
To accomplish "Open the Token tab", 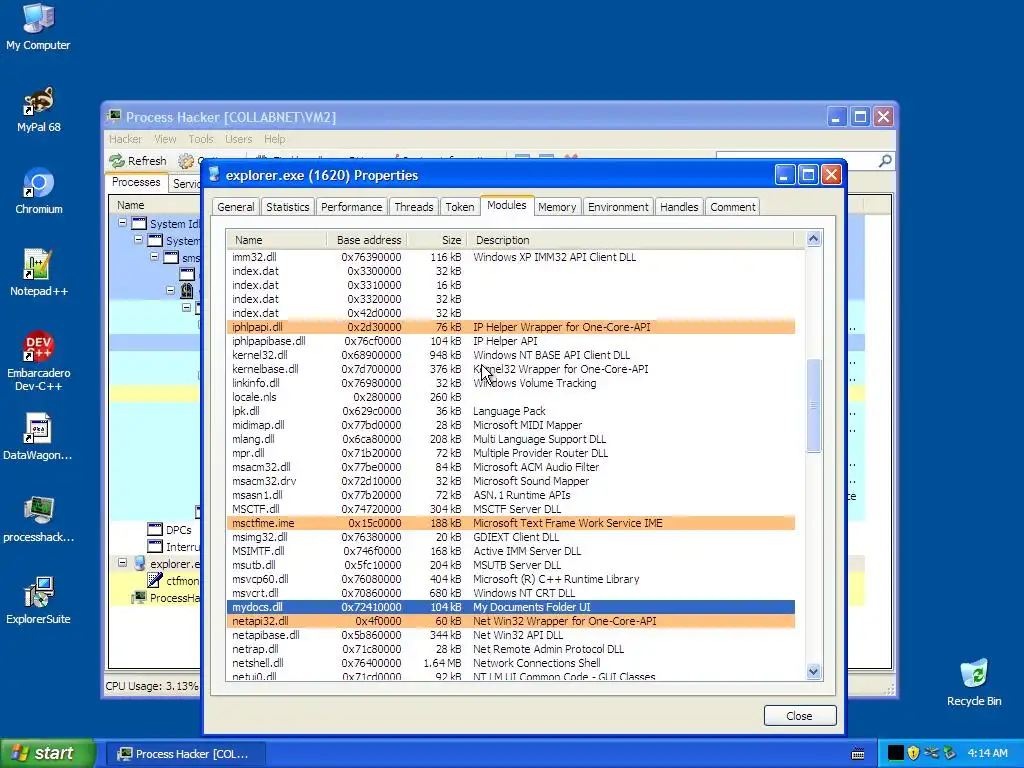I will [460, 207].
